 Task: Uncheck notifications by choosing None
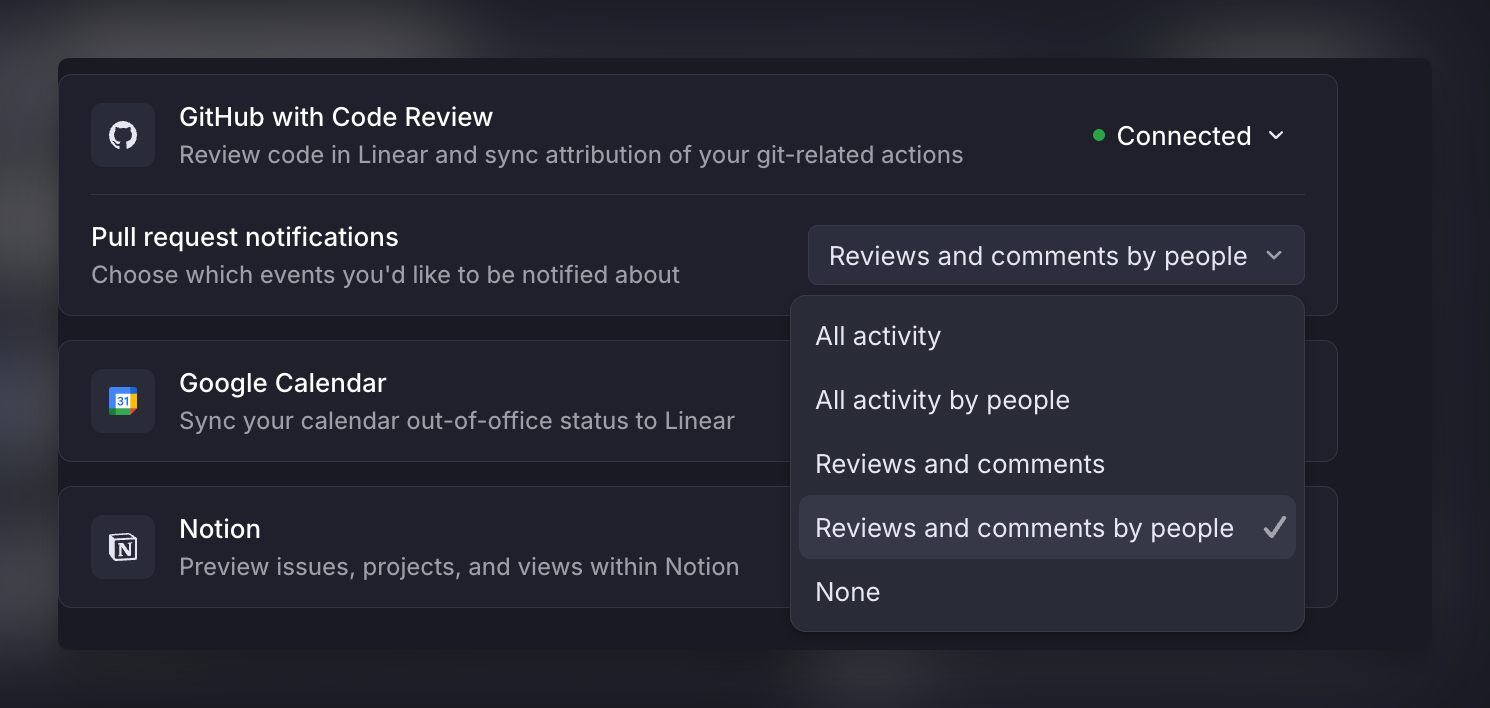pos(847,591)
